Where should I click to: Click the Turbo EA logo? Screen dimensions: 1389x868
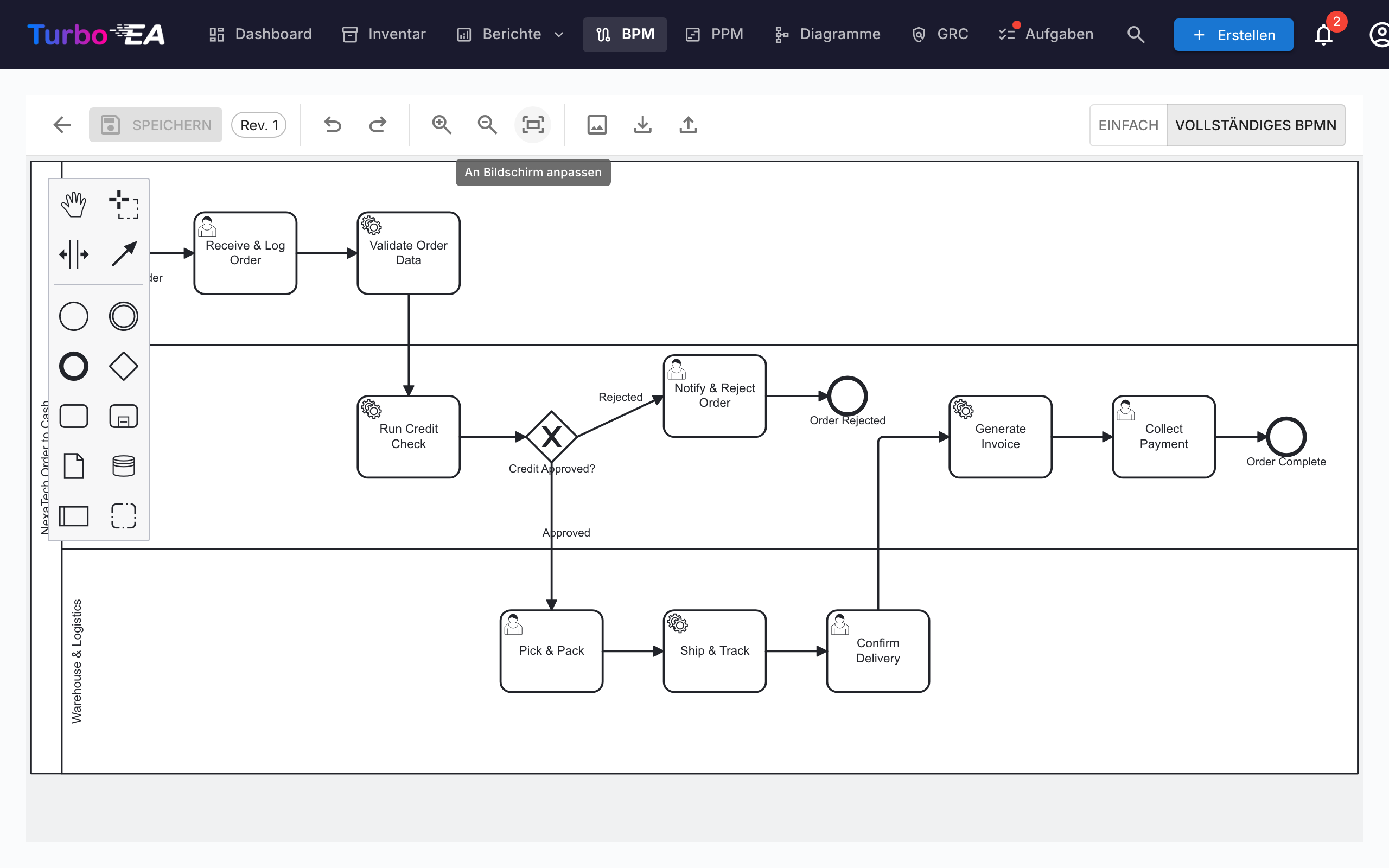97,34
